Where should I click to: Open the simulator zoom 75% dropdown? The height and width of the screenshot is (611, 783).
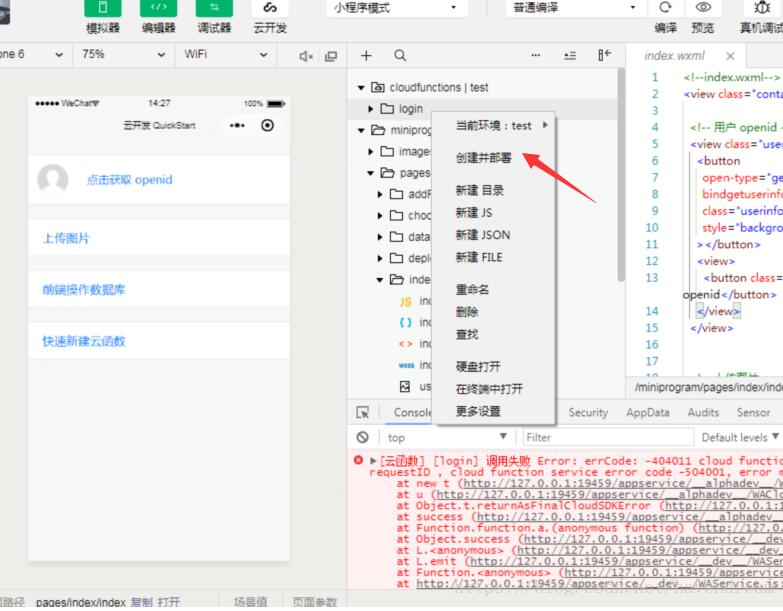(123, 54)
